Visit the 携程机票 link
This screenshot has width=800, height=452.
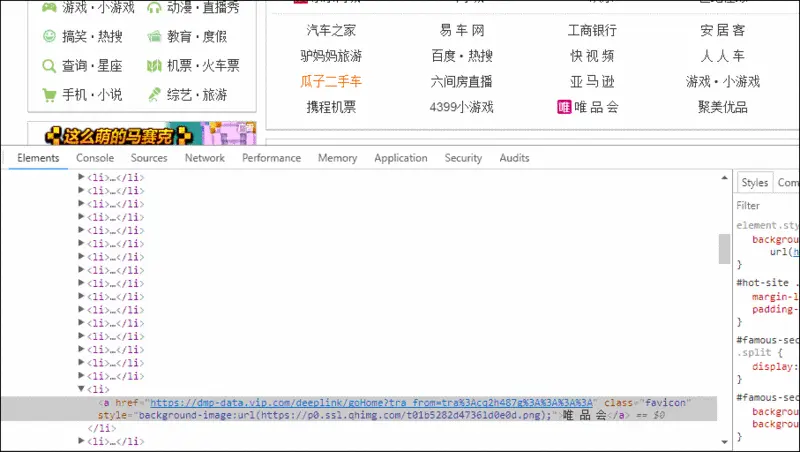[331, 107]
